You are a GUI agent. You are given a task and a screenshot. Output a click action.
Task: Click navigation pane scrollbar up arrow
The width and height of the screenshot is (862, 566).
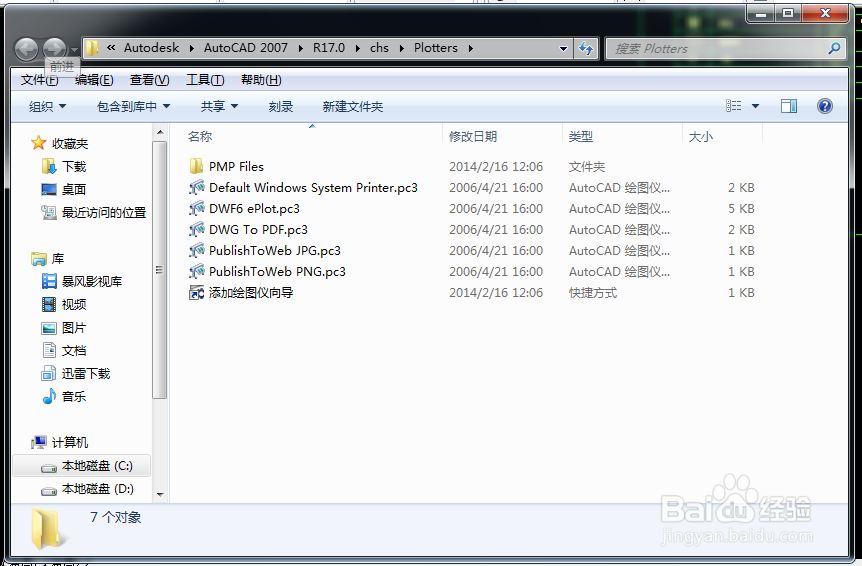pyautogui.click(x=160, y=132)
